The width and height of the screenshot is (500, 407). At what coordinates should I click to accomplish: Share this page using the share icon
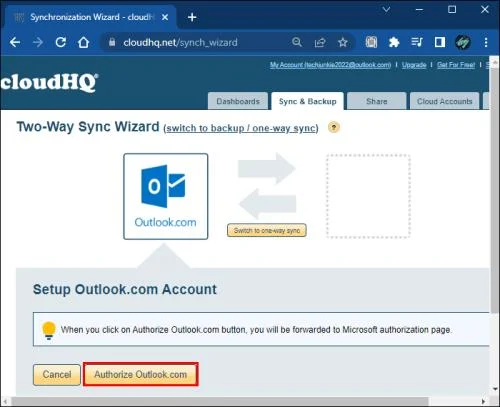point(320,42)
